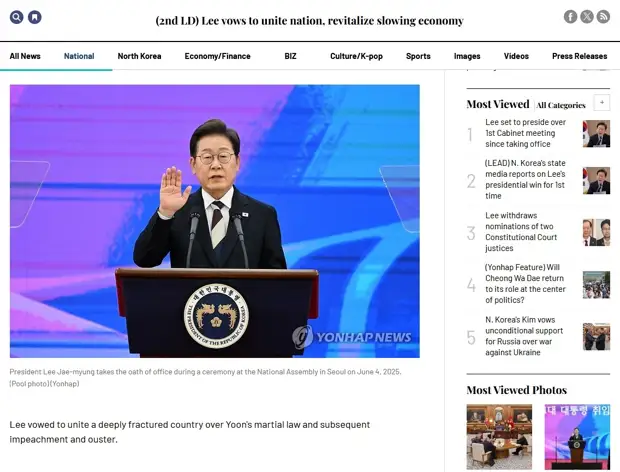This screenshot has height=472, width=620.
Task: Open the second Most Viewed Photos thumbnail
Action: [x=577, y=436]
